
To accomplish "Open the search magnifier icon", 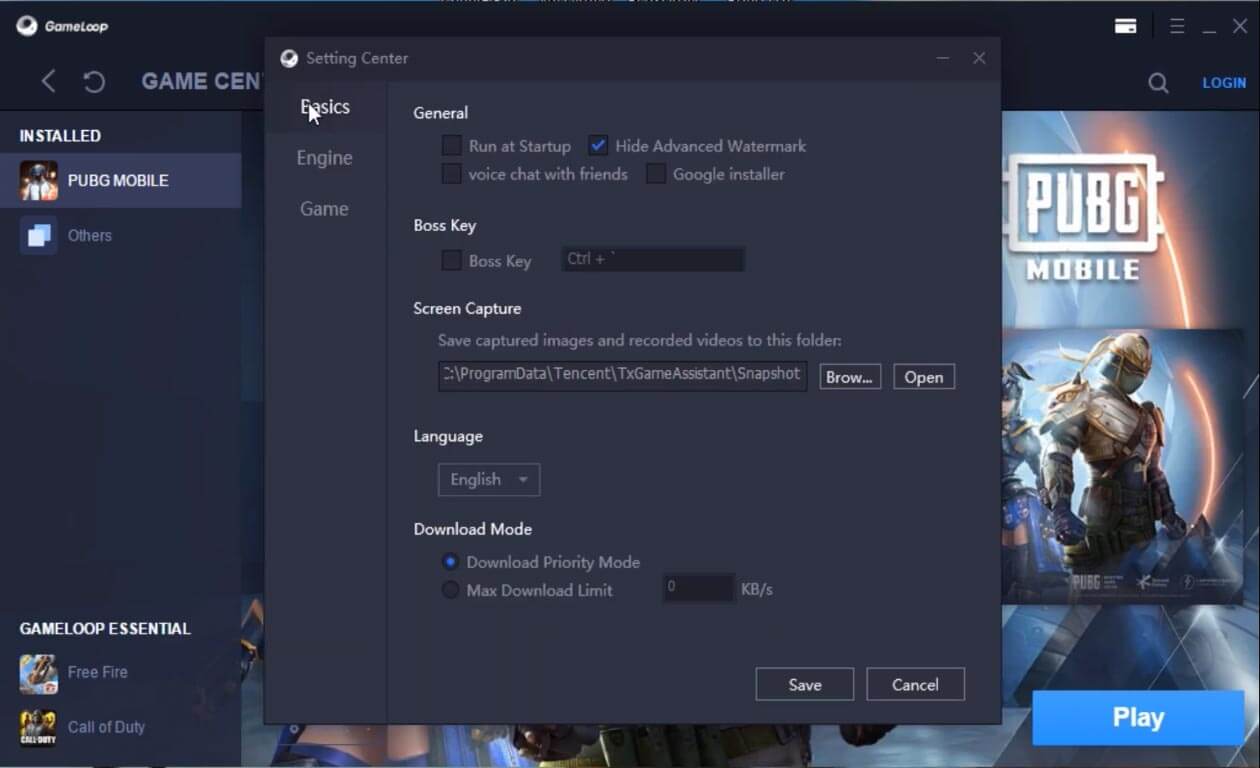I will pos(1158,83).
